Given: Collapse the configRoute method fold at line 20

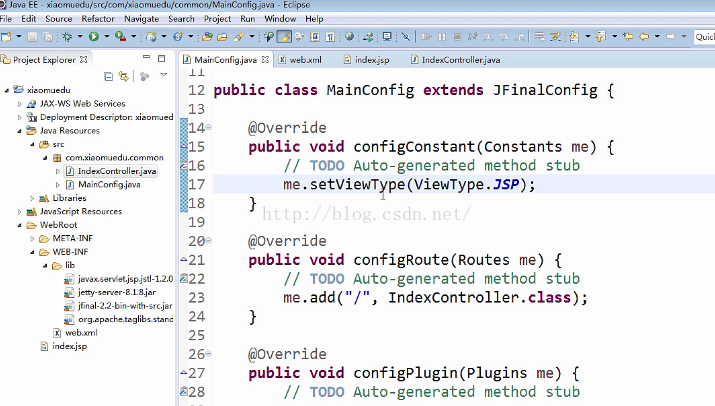Looking at the screenshot, I should [x=208, y=240].
